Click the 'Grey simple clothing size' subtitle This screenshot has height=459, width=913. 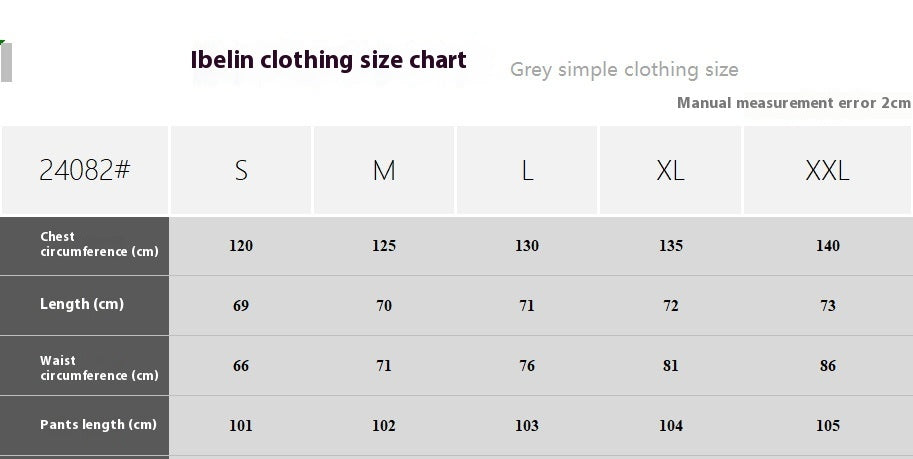point(624,70)
